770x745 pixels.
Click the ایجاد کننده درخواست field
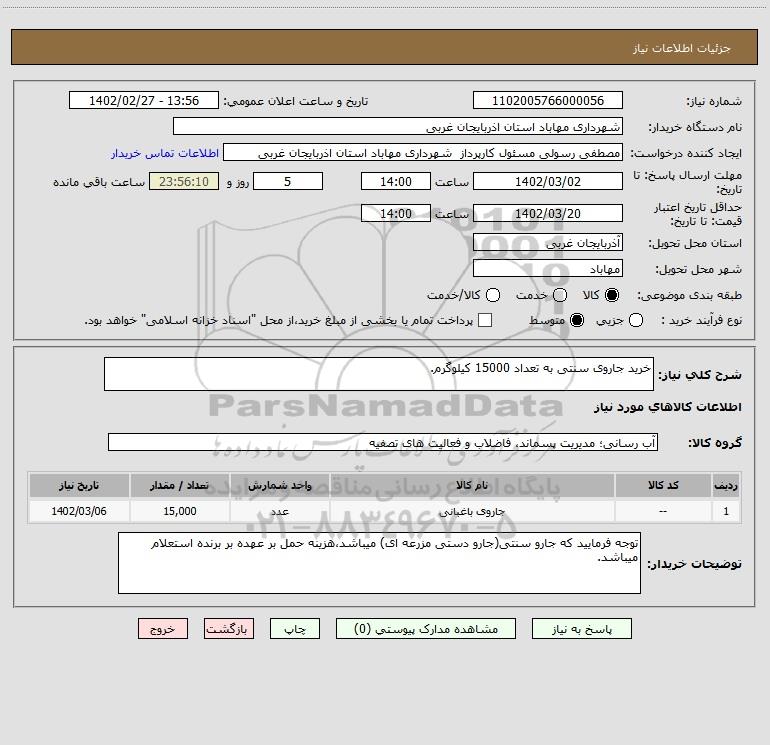pos(423,153)
